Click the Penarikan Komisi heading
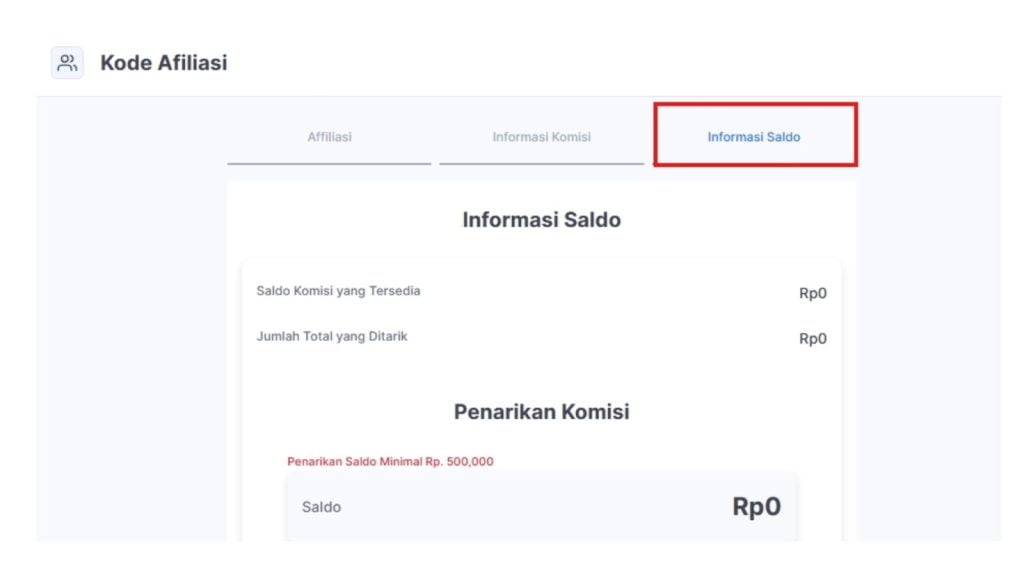1024x575 pixels. (541, 412)
